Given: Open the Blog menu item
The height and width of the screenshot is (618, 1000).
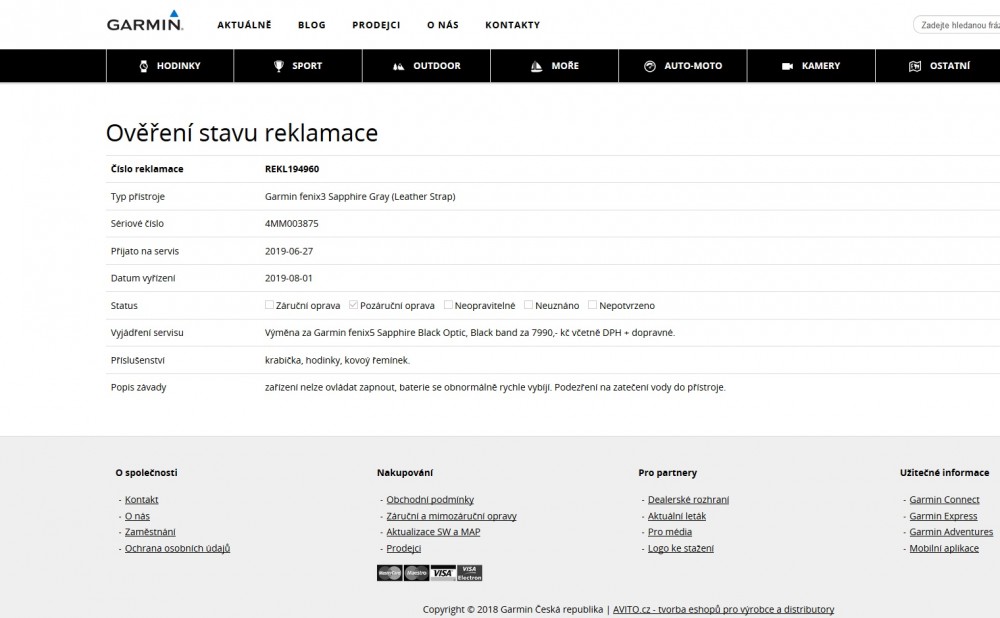Looking at the screenshot, I should point(311,25).
